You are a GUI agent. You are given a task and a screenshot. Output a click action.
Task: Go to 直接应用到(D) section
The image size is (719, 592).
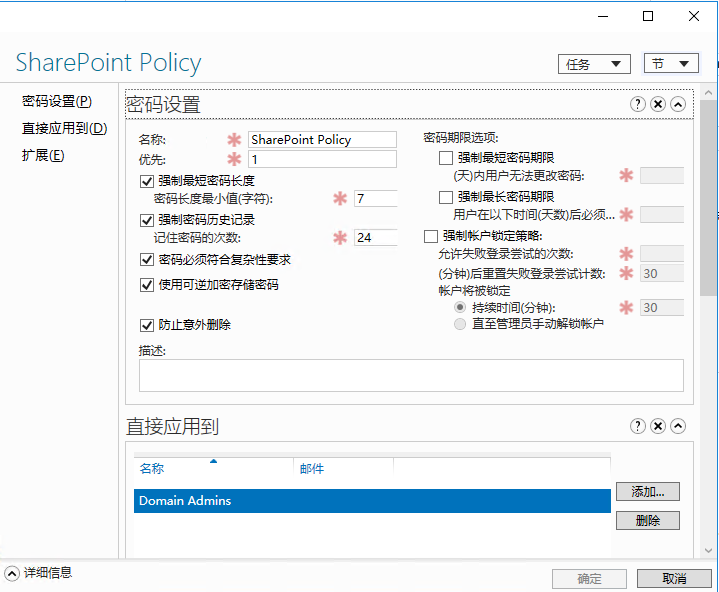[65, 128]
